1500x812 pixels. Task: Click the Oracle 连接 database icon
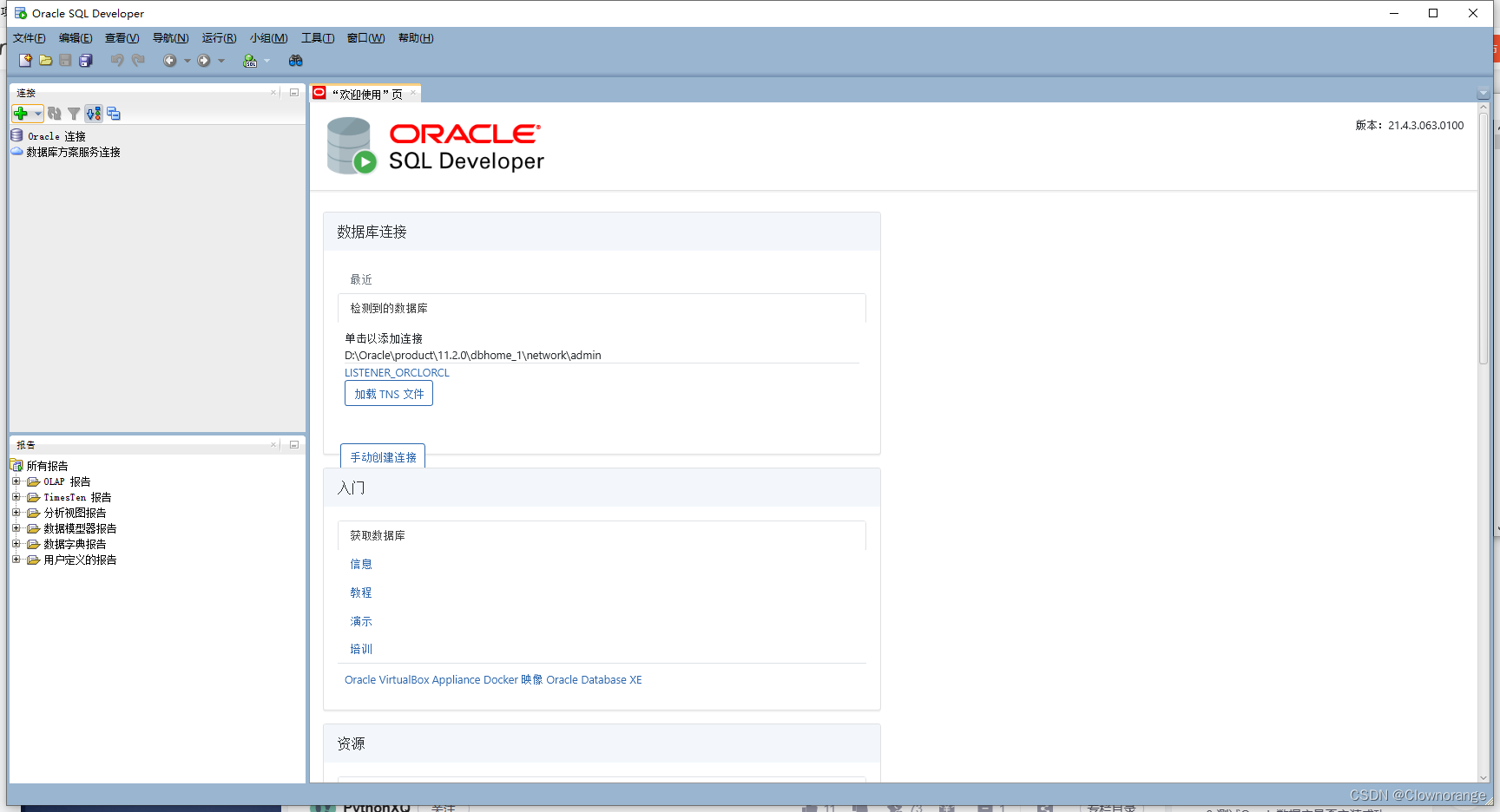[x=16, y=135]
